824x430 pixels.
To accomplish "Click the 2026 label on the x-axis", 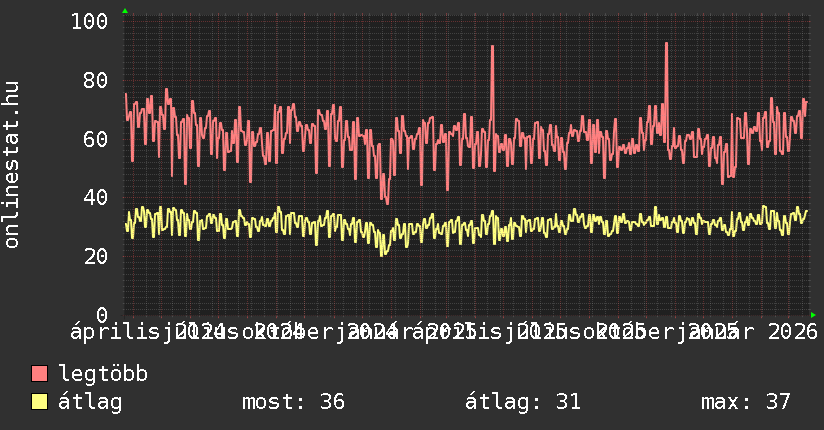I will pyautogui.click(x=794, y=331).
